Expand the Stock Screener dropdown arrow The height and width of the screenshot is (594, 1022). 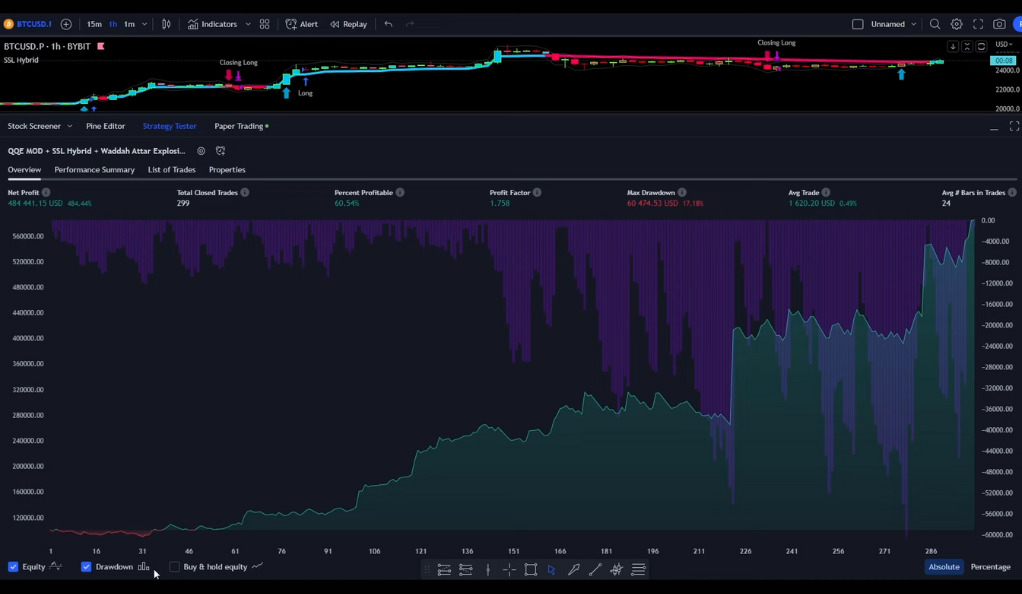[69, 126]
